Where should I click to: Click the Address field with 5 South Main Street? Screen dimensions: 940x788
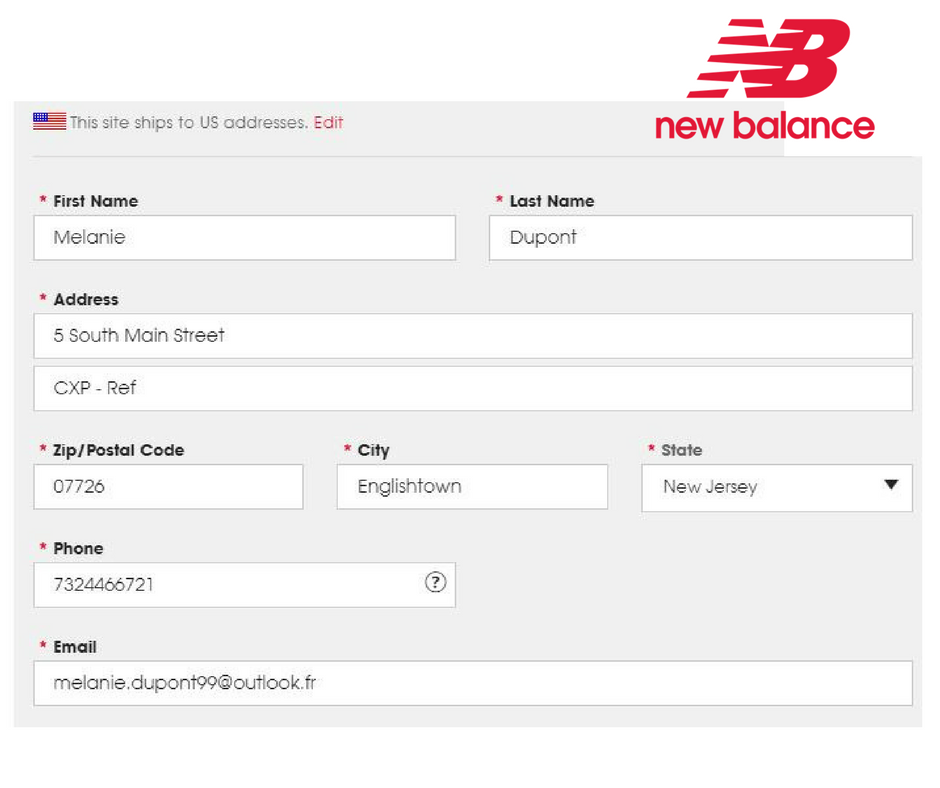point(473,336)
